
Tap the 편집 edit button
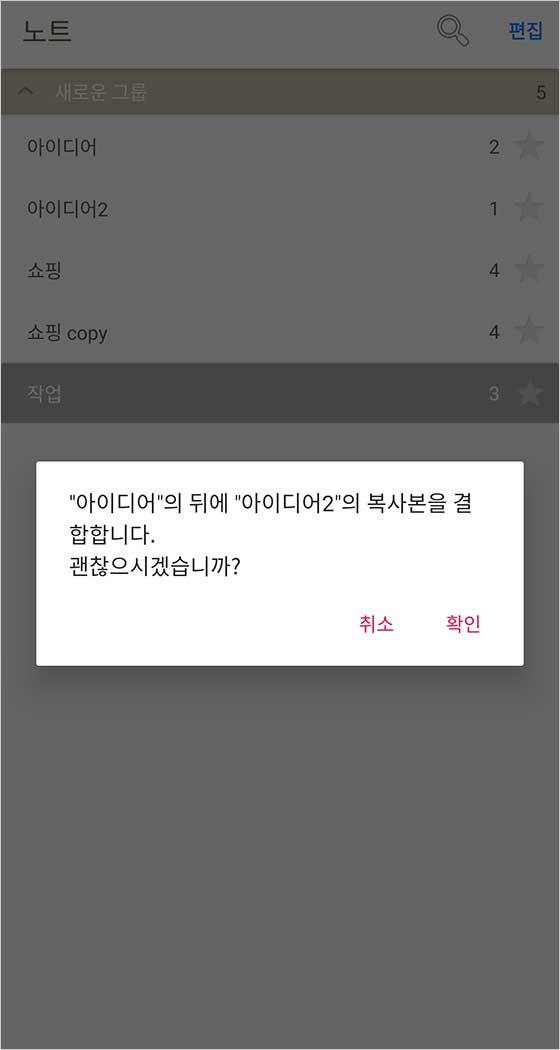point(525,32)
